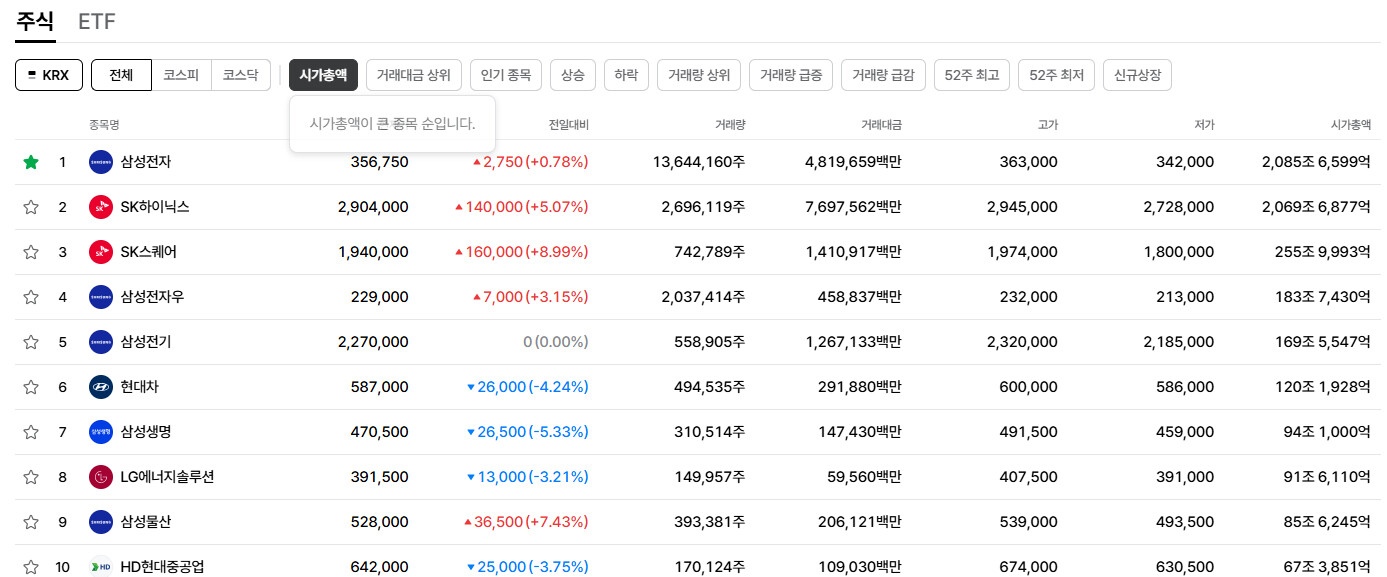The width and height of the screenshot is (1387, 577).
Task: Unfavorite the 삼성전자 green star
Action: pyautogui.click(x=31, y=162)
